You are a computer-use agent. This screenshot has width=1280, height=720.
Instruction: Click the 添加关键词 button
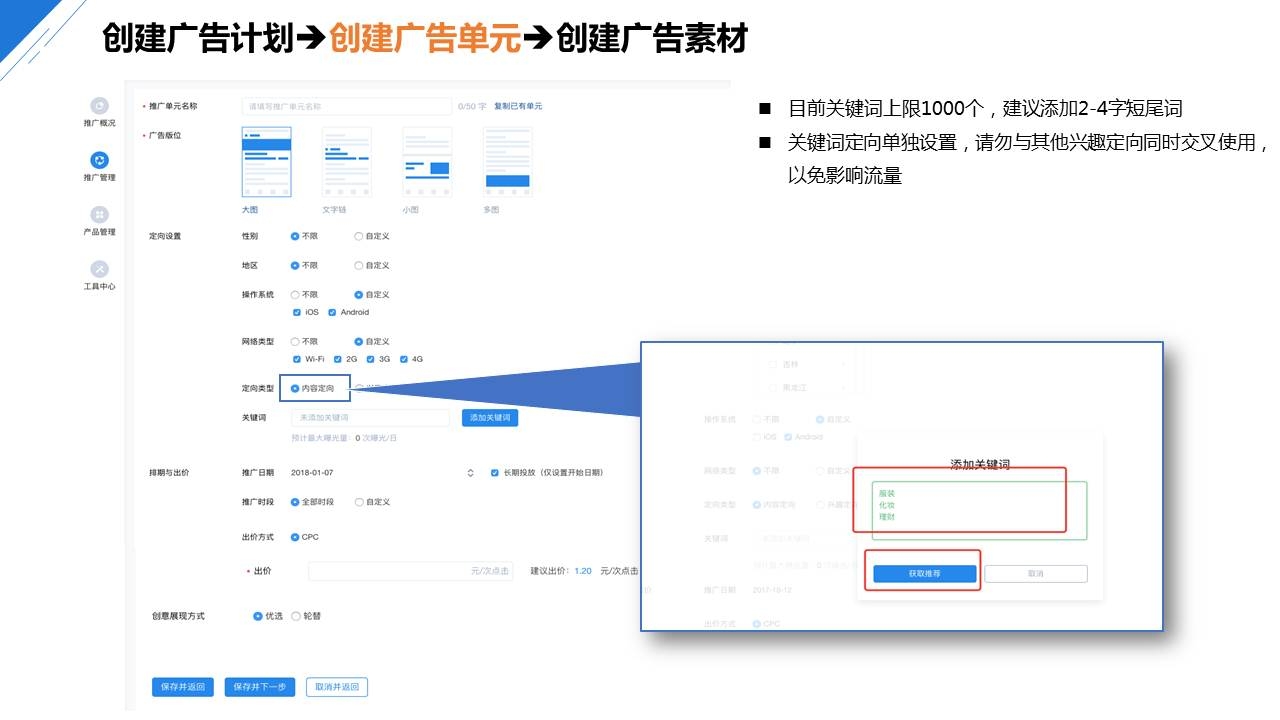pyautogui.click(x=490, y=417)
